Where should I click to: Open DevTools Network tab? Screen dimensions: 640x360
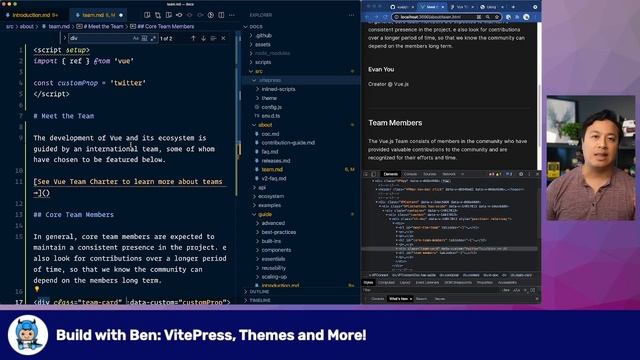coord(449,174)
